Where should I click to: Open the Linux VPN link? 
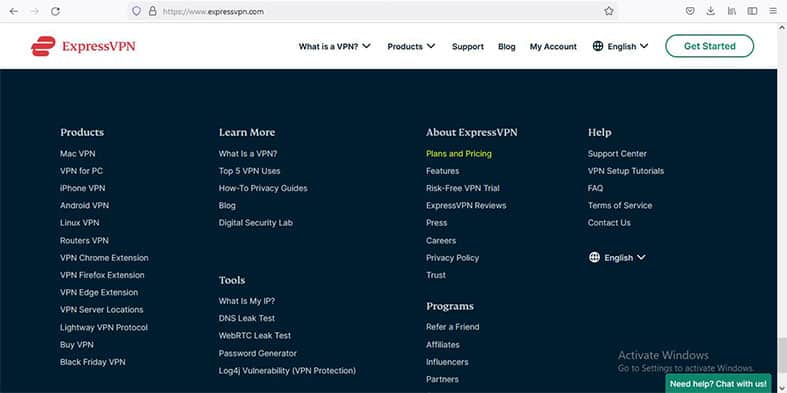click(x=79, y=222)
